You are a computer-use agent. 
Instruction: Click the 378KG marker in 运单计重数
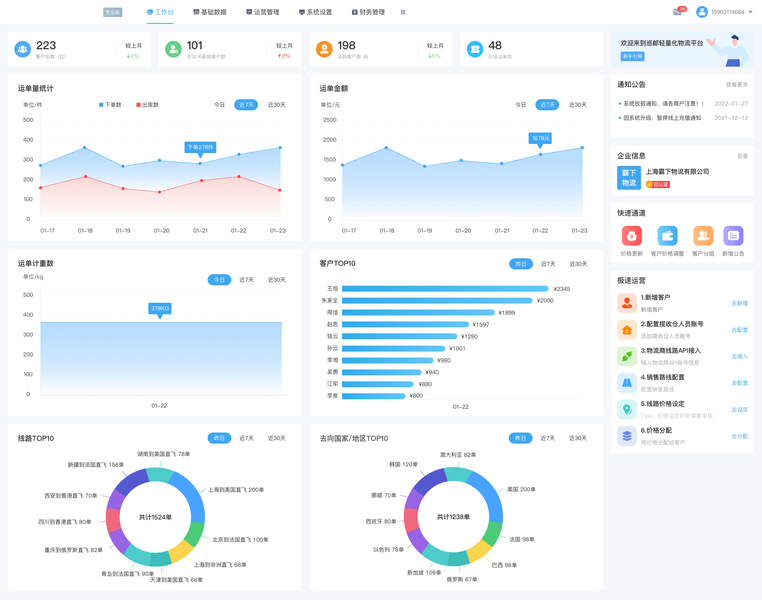click(160, 309)
